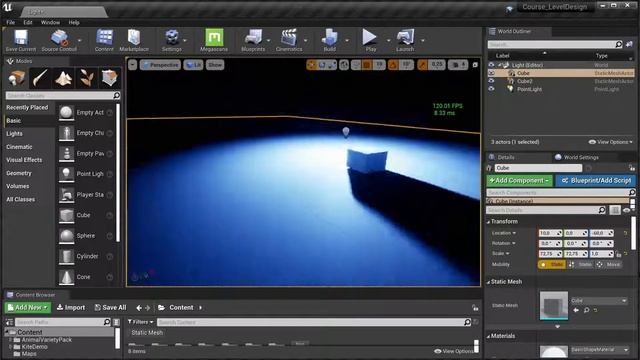Select the Landscape mode mountain icon
The image size is (640, 360).
[x=63, y=78]
